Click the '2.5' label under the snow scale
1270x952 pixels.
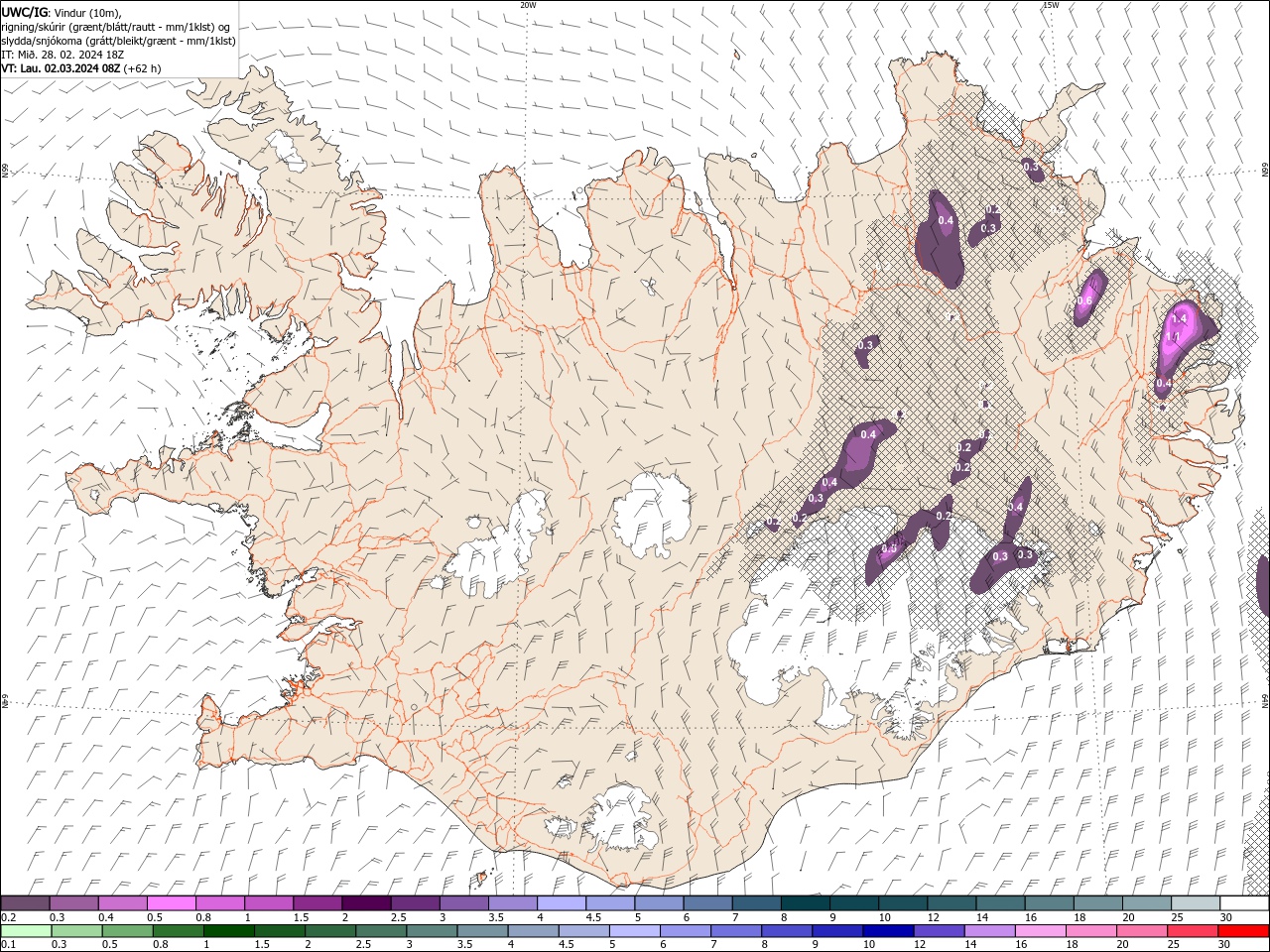coord(398,917)
